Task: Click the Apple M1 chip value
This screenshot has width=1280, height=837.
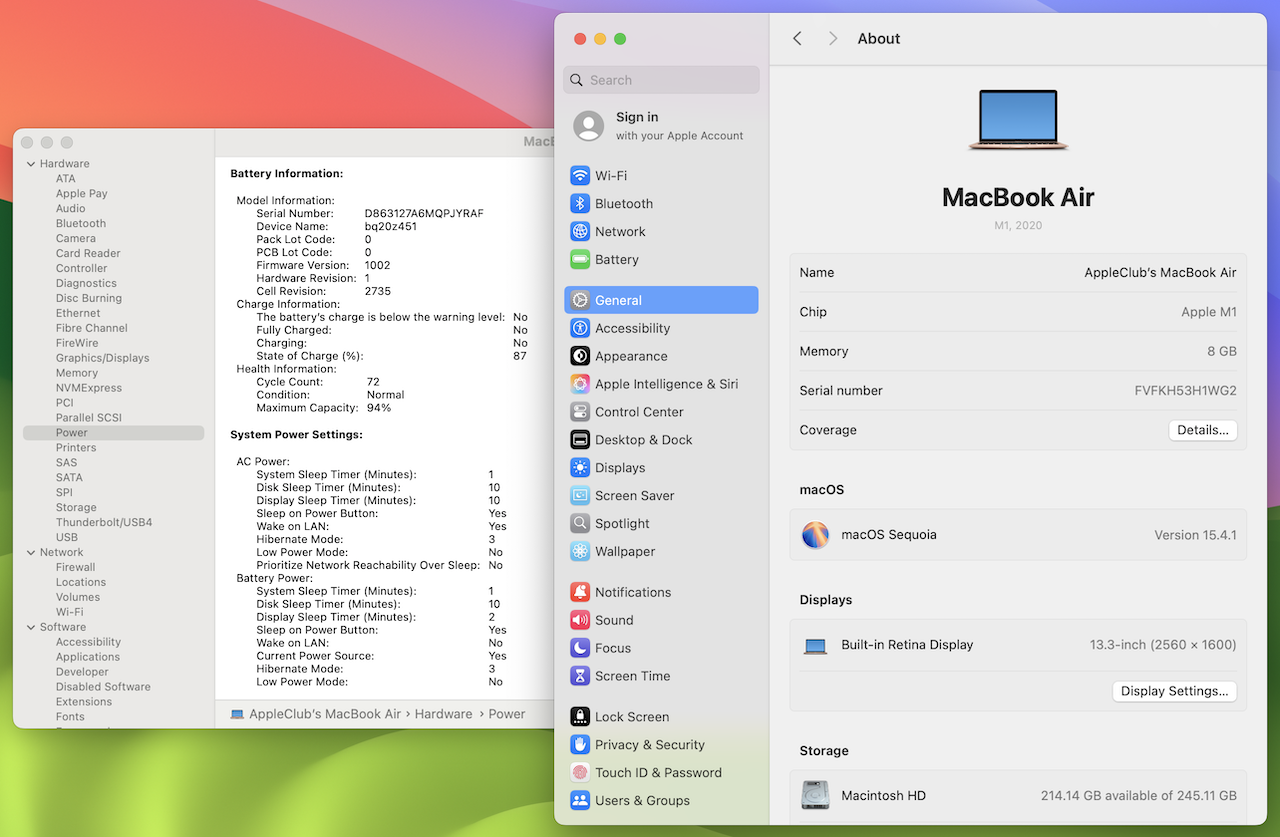Action: [1209, 312]
